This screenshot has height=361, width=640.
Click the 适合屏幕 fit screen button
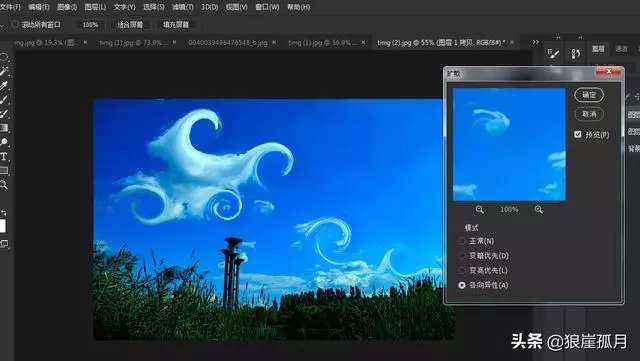coord(130,25)
